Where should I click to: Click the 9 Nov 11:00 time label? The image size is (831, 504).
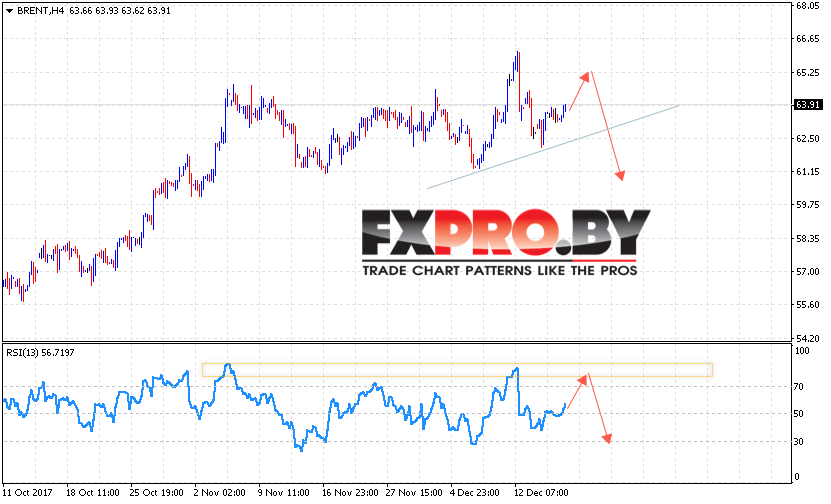(x=284, y=493)
